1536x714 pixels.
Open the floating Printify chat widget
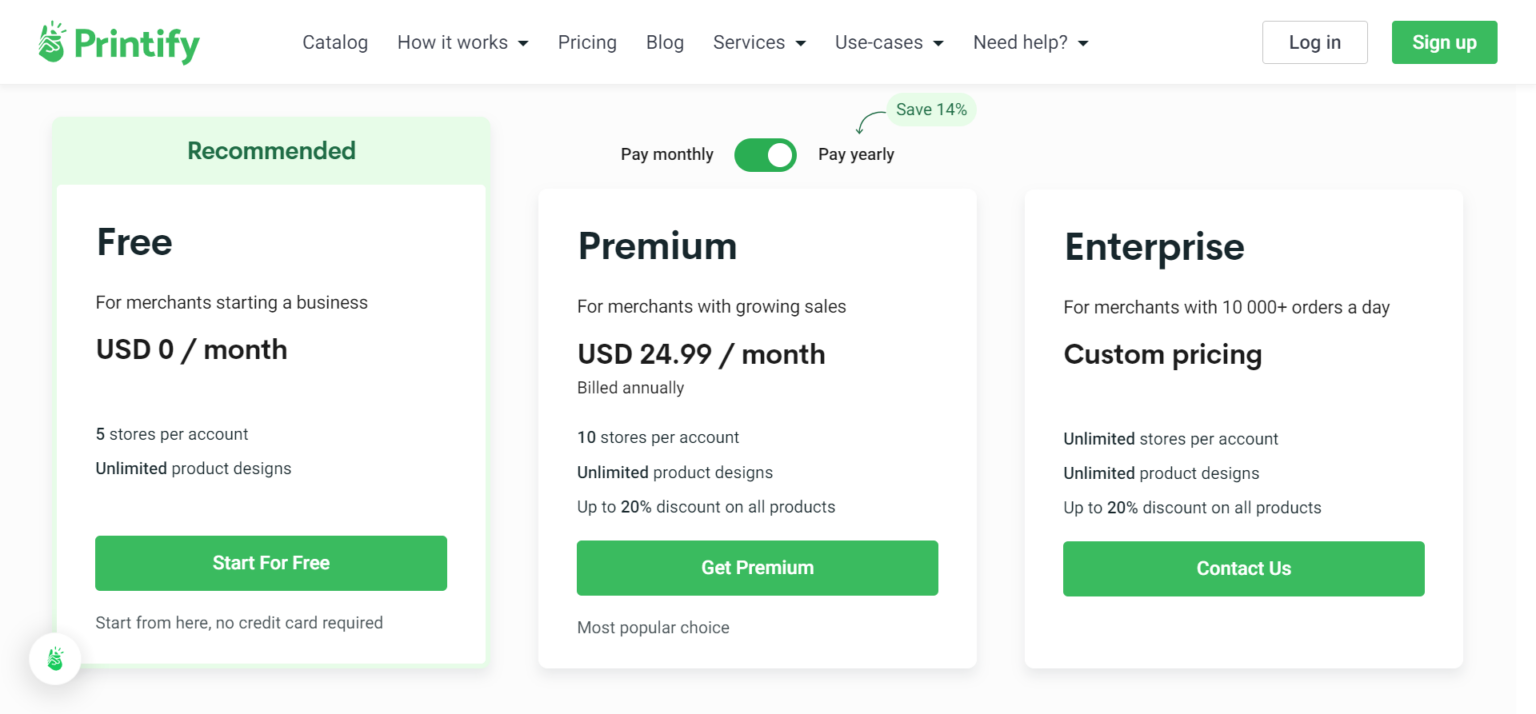[55, 659]
